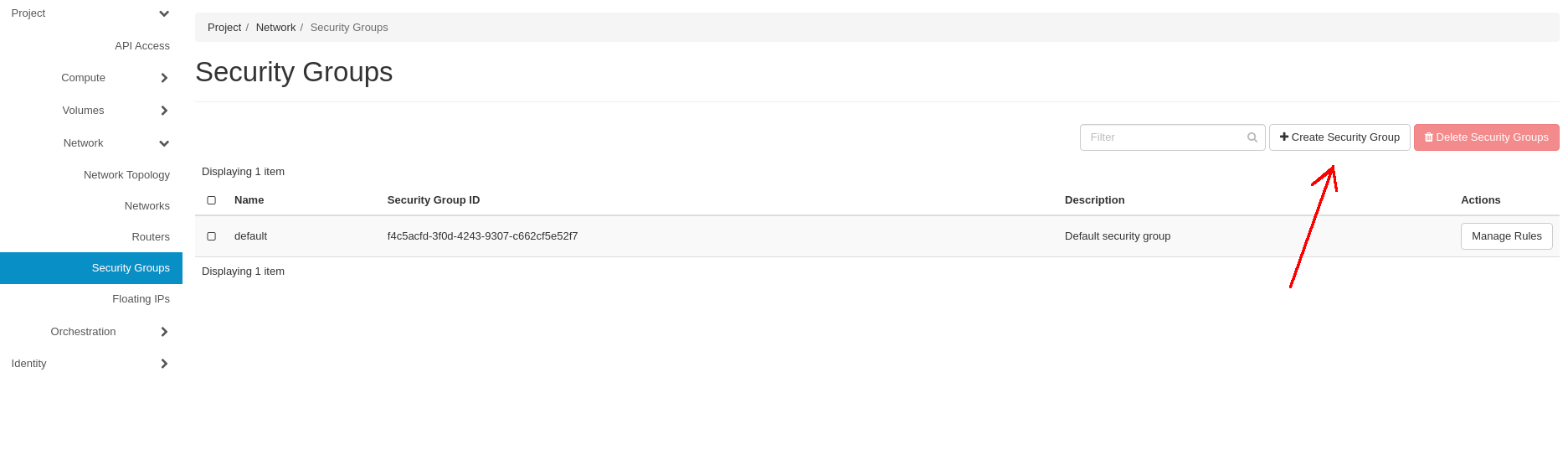Image resolution: width=1568 pixels, height=450 pixels.
Task: Toggle the select-all checkbox in table header
Action: coord(212,200)
